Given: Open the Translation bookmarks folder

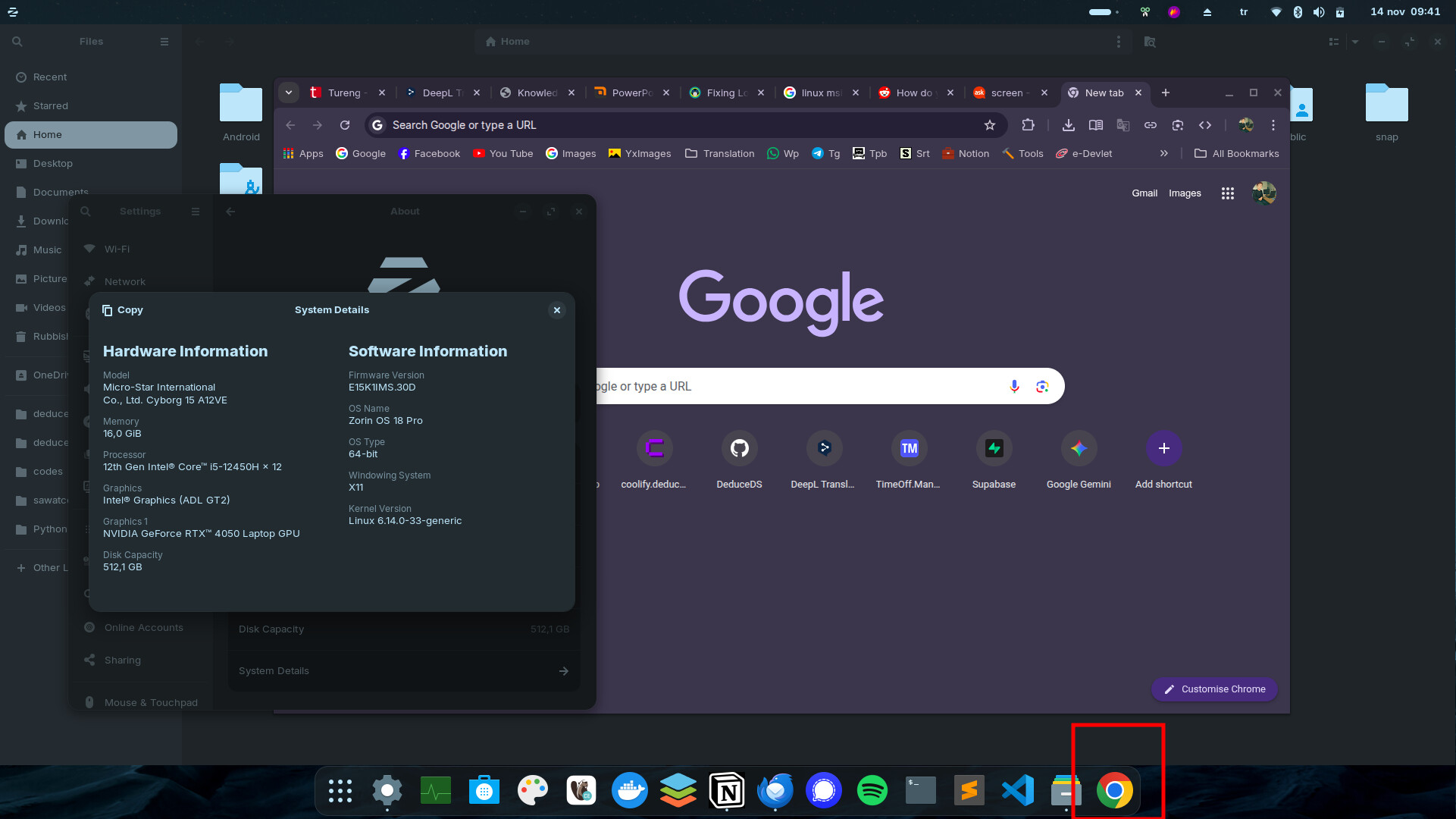Looking at the screenshot, I should [719, 153].
